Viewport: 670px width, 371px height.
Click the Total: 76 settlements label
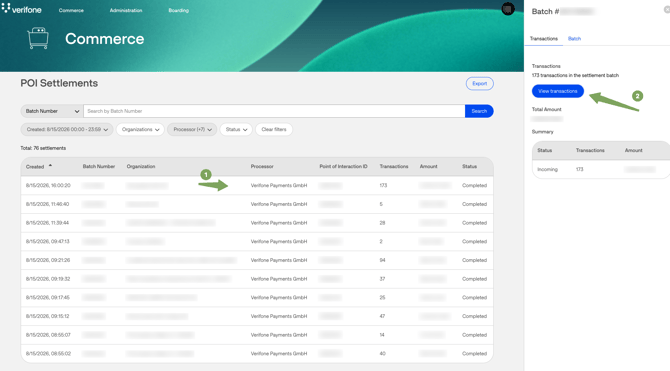(x=43, y=148)
